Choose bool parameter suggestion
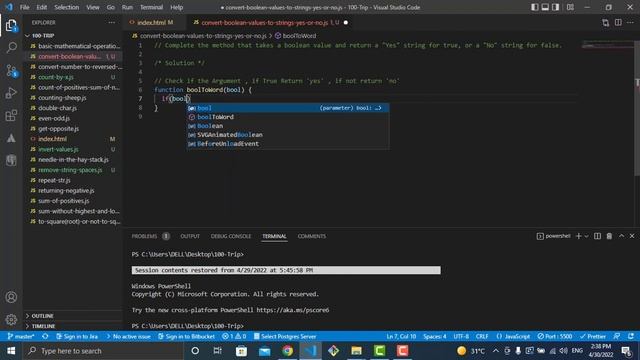The width and height of the screenshot is (640, 360). [288, 108]
